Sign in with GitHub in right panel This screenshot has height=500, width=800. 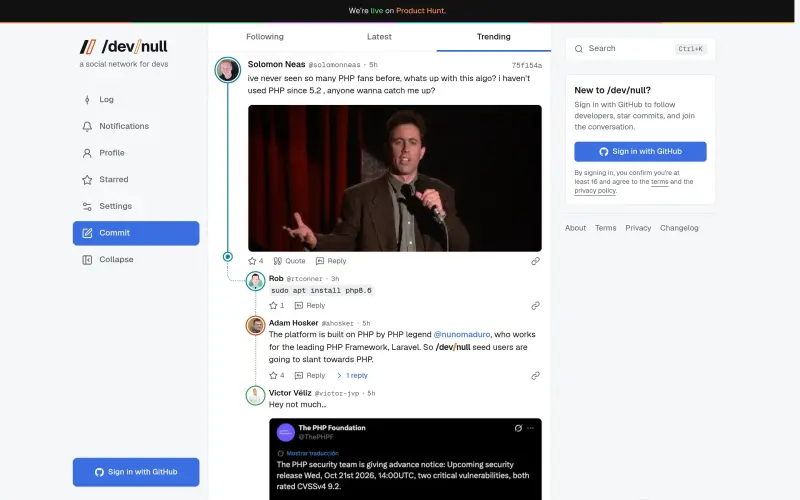(640, 152)
